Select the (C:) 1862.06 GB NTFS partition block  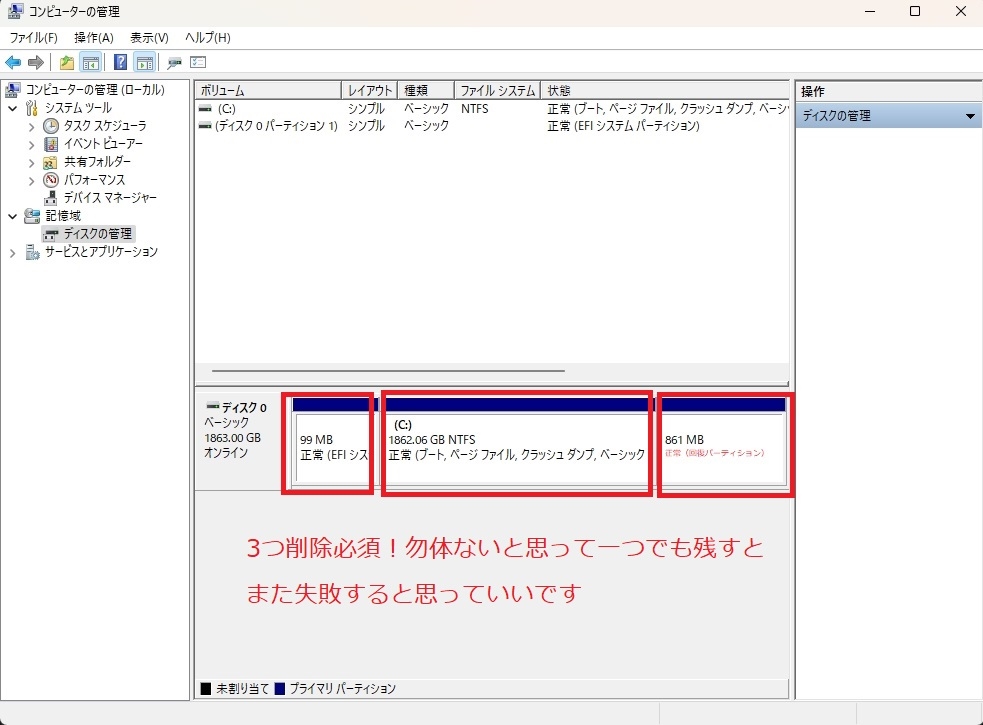tap(517, 442)
